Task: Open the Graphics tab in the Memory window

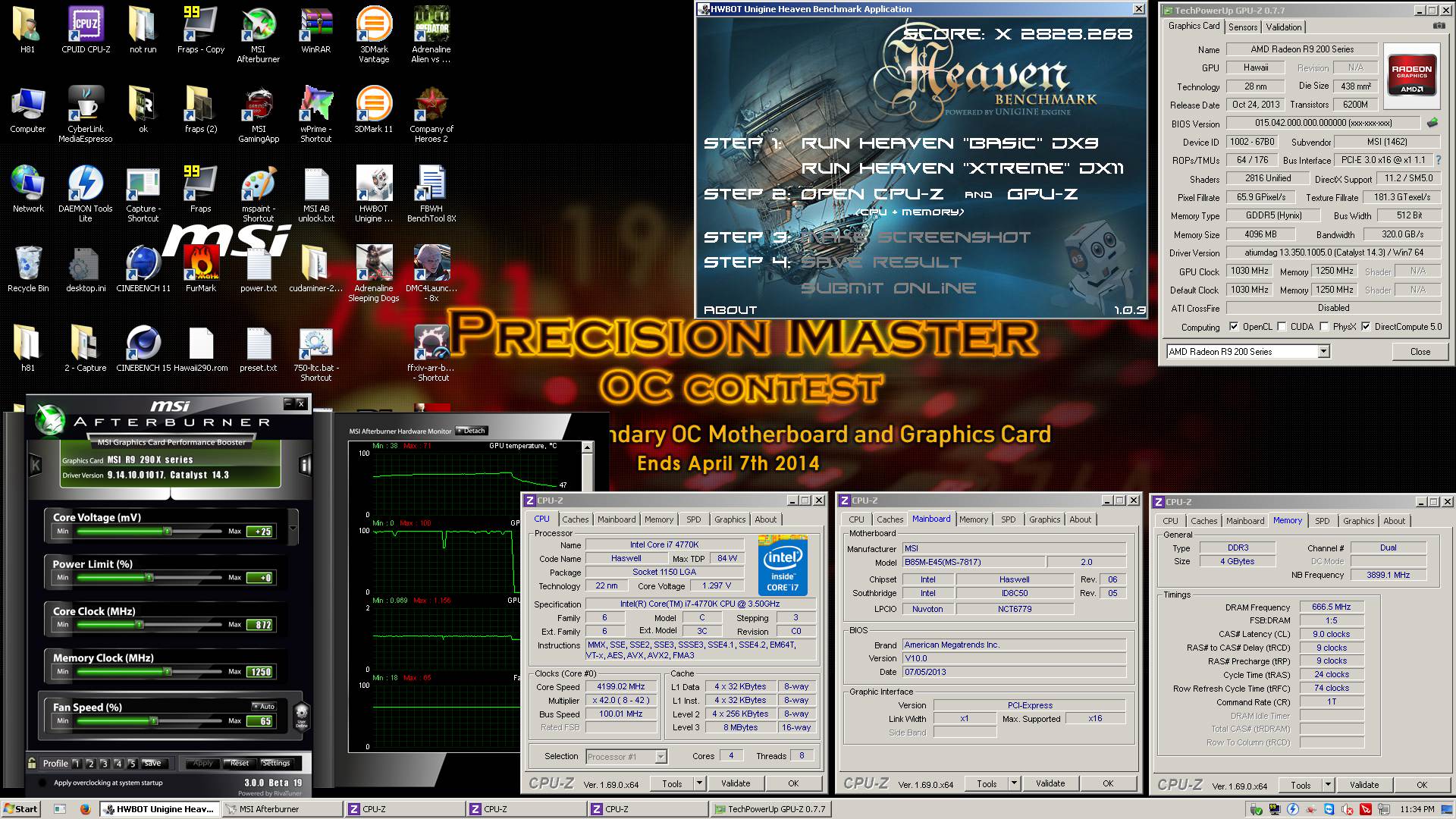Action: tap(1358, 521)
